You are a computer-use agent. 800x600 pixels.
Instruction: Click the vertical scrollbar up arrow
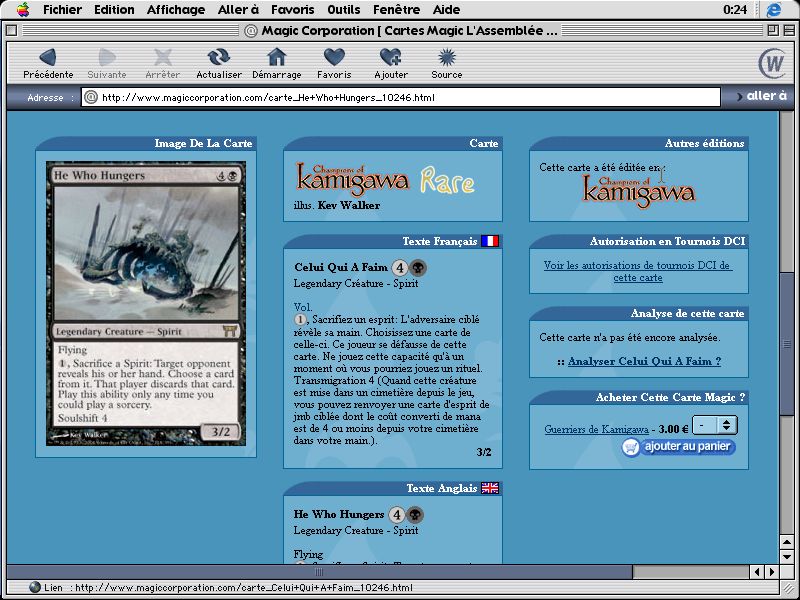click(x=786, y=542)
